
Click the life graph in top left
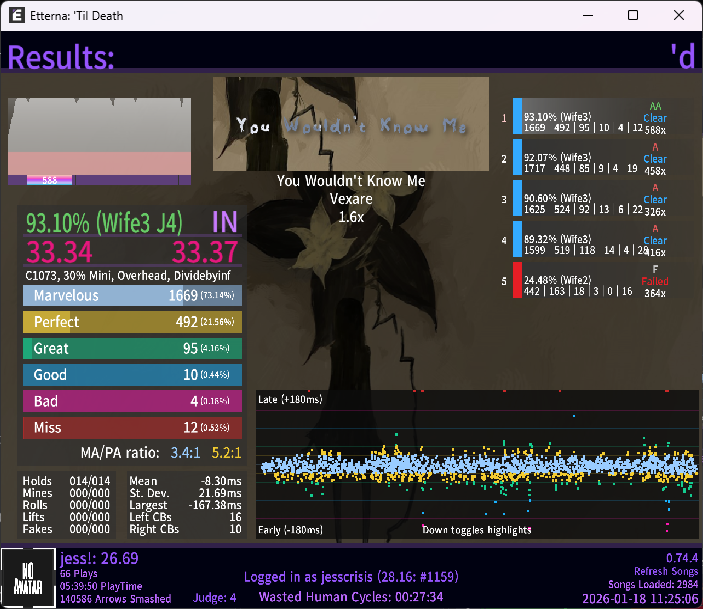pyautogui.click(x=99, y=141)
